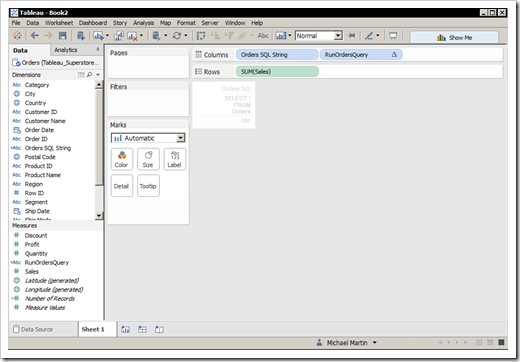The image size is (520, 362).
Task: Open the Refresh dropdown arrow in toolbar
Action: [x=186, y=35]
